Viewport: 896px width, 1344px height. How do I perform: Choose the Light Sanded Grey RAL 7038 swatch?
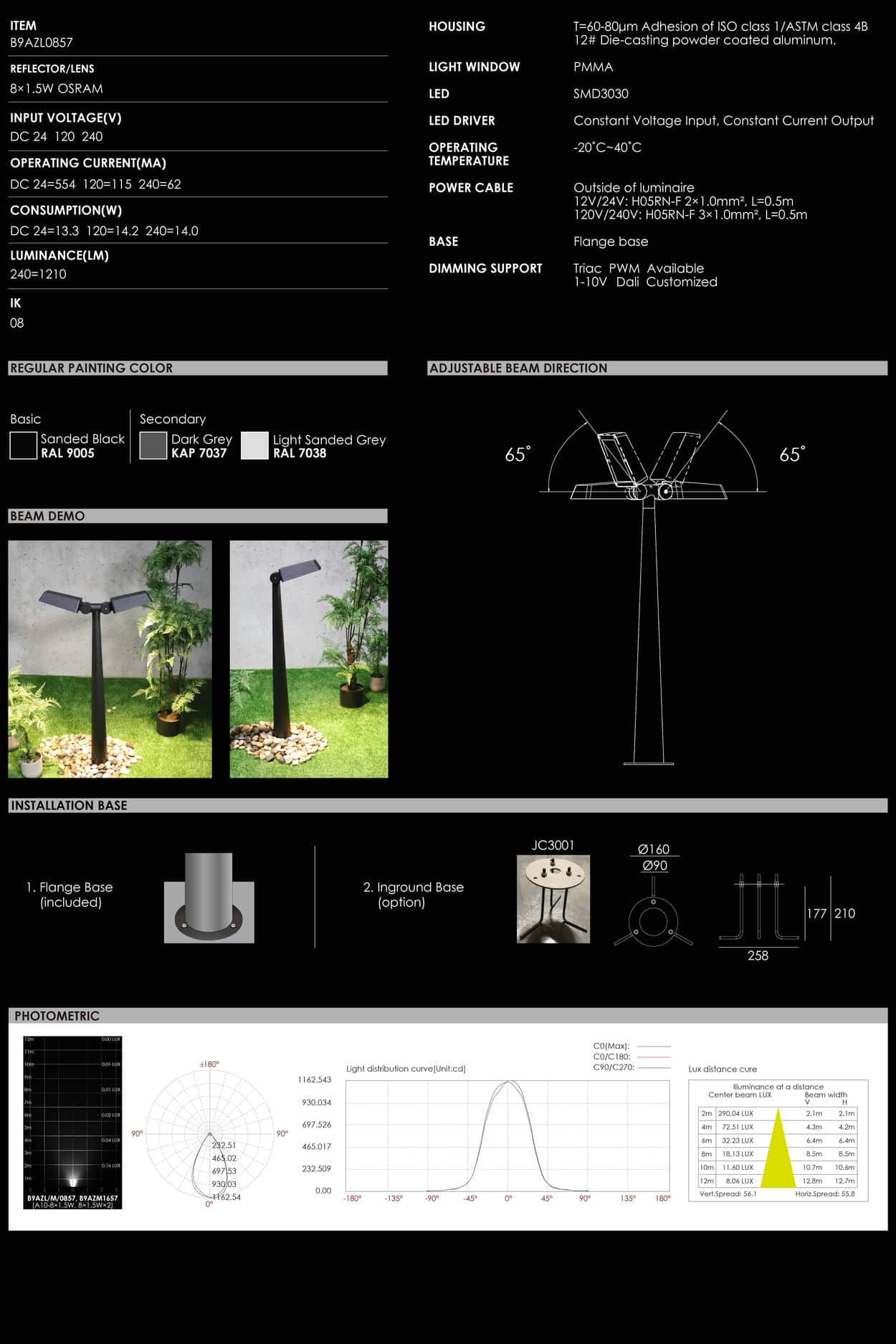254,445
